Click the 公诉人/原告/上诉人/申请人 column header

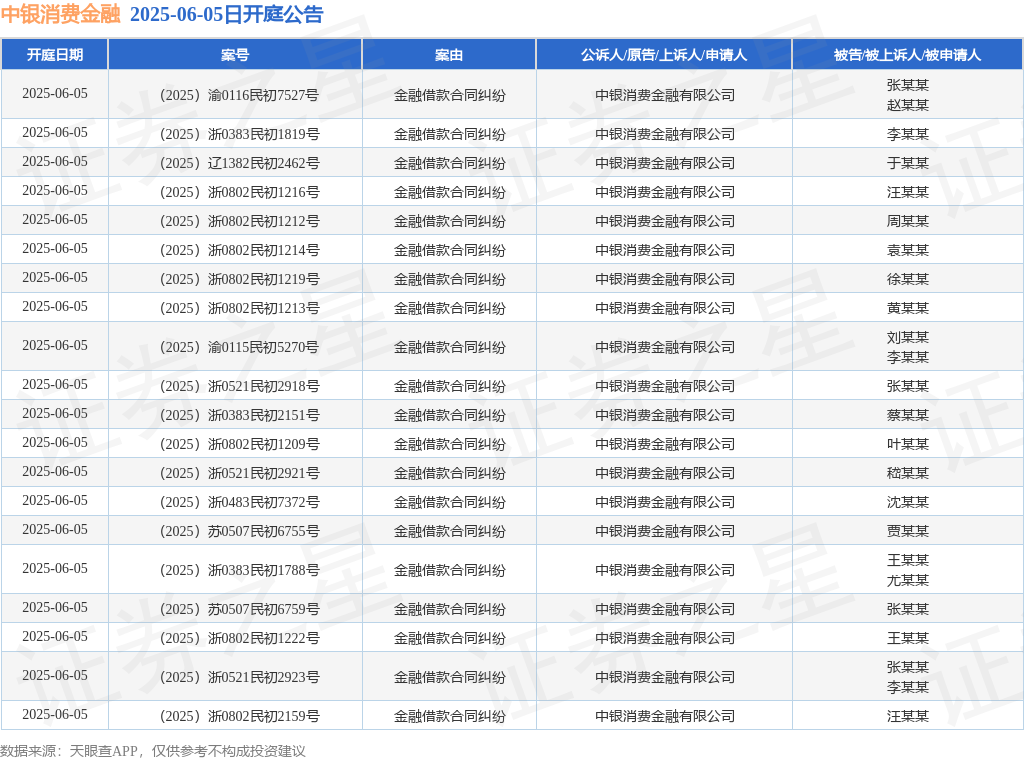click(x=664, y=55)
